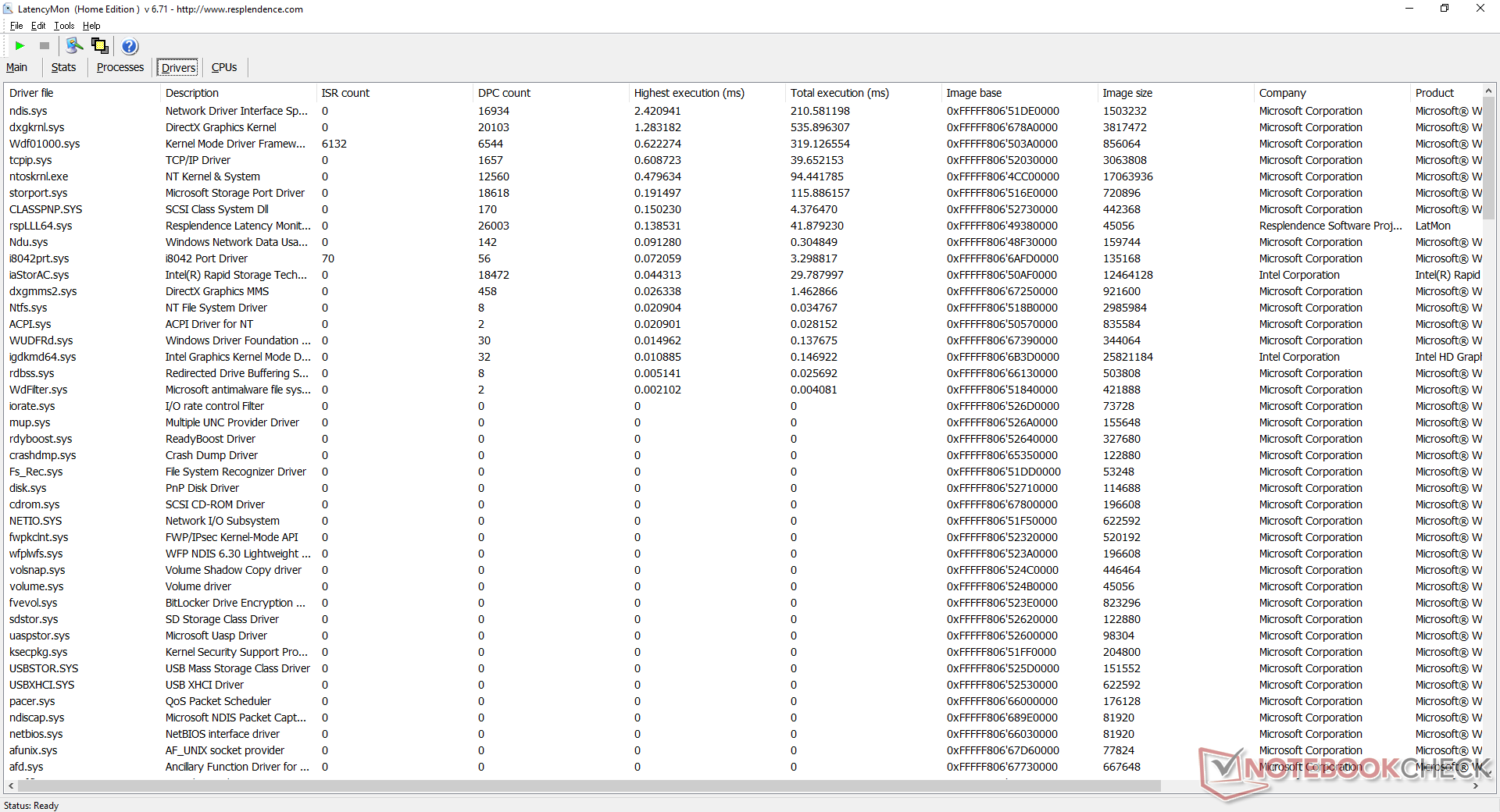Click the 535.896307 total execution value
Viewport: 1500px width, 812px height.
[820, 127]
